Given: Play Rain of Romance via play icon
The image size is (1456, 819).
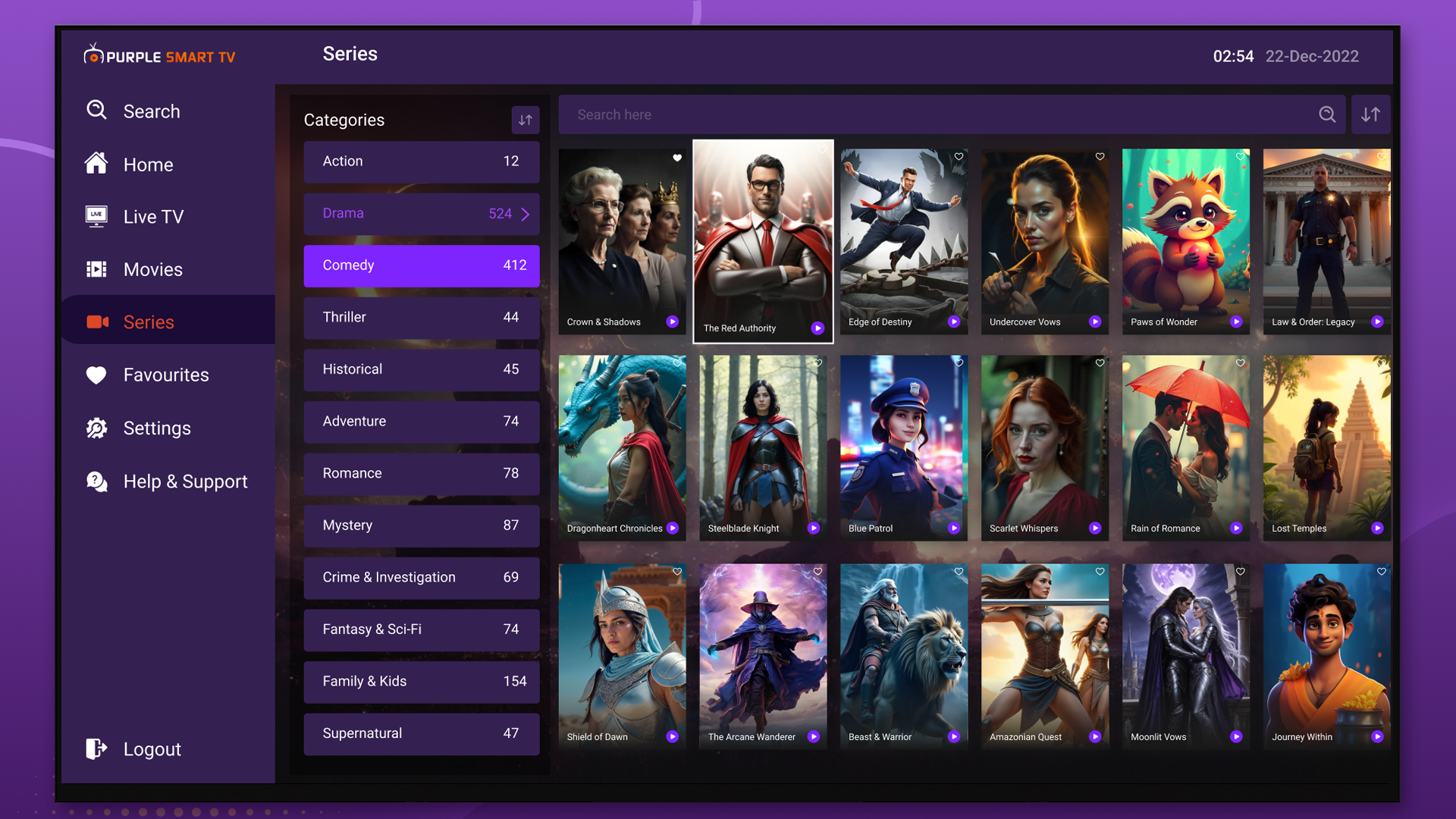Looking at the screenshot, I should 1236,528.
